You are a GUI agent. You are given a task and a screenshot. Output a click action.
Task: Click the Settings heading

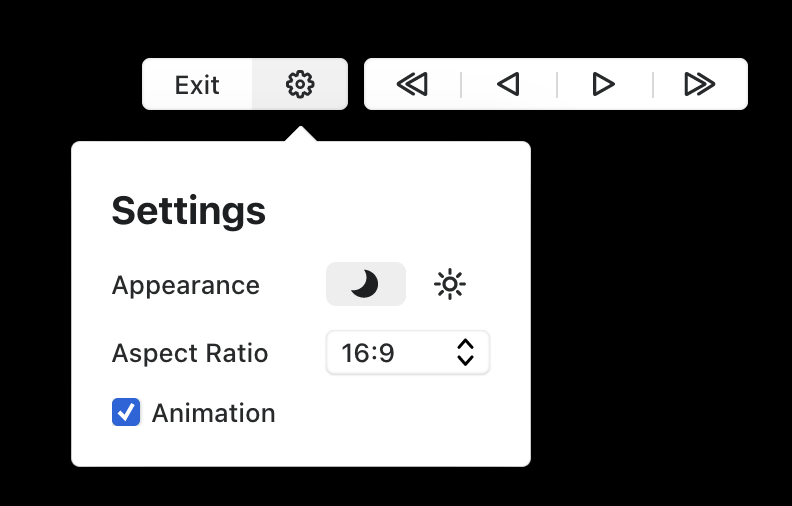pos(189,211)
